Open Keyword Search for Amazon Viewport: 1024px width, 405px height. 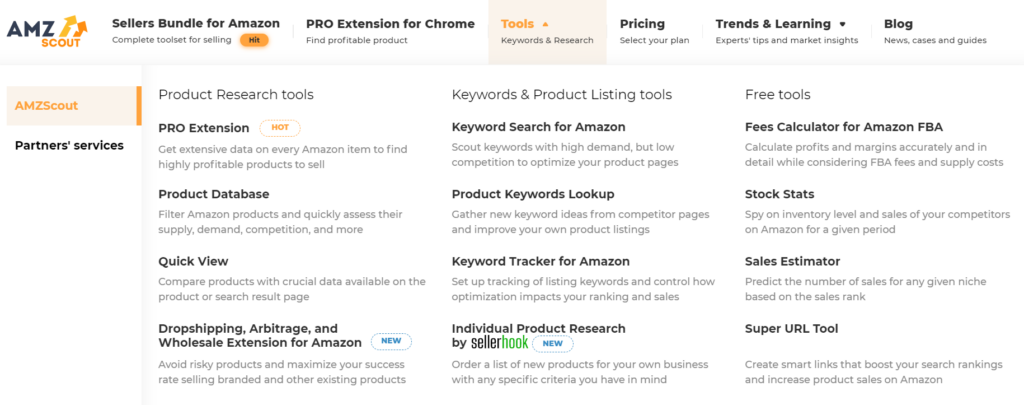point(538,127)
